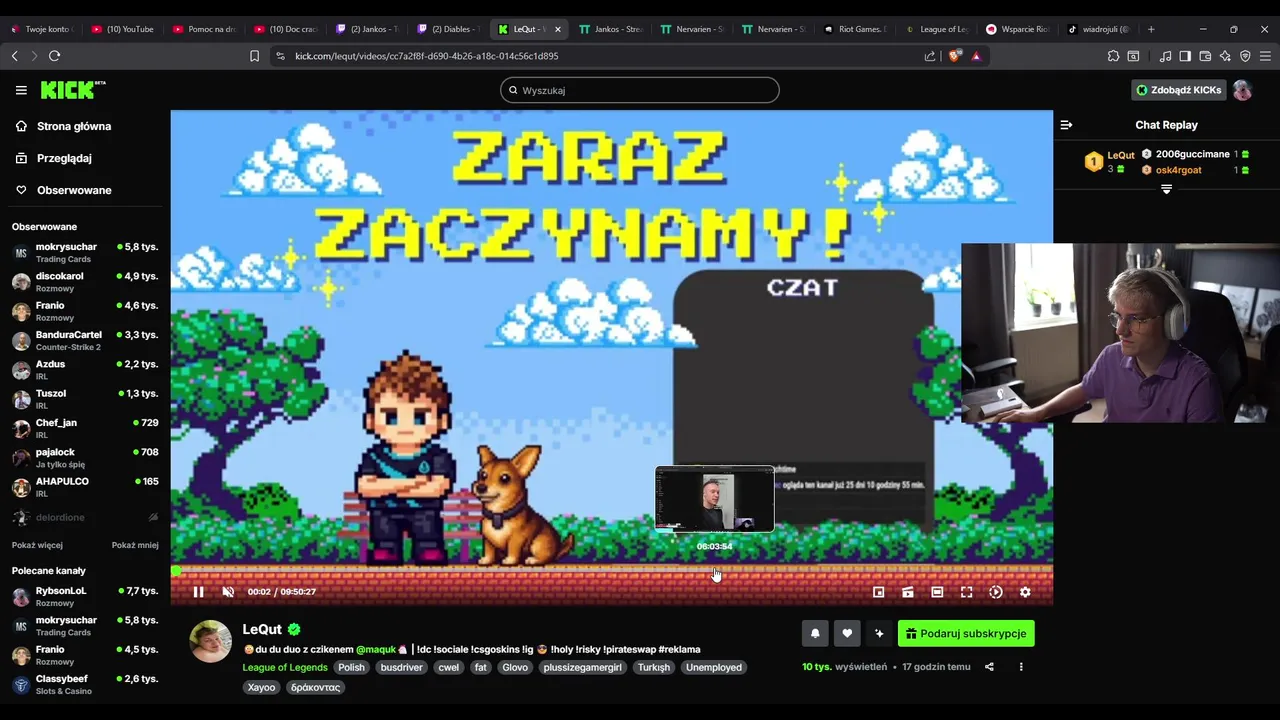Viewport: 1280px width, 720px height.
Task: Click the sparkle button beside the heart
Action: click(x=879, y=633)
